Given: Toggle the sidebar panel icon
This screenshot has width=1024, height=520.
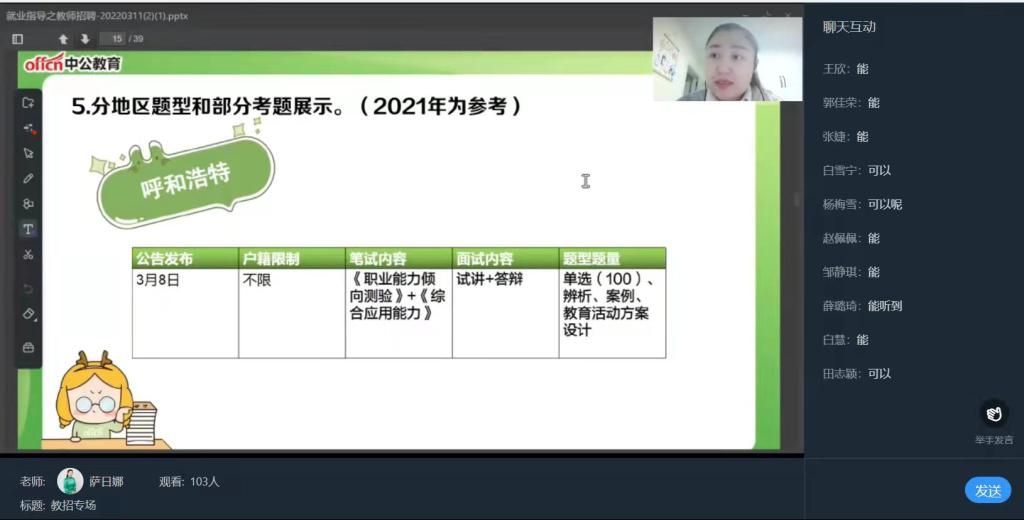Looking at the screenshot, I should [17, 39].
